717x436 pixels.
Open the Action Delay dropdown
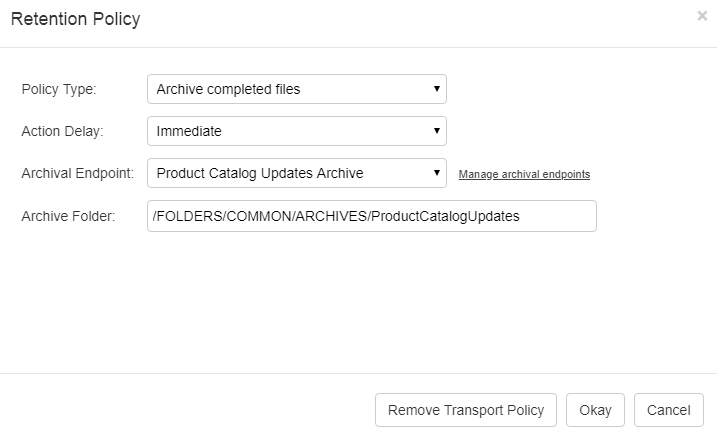(x=296, y=131)
